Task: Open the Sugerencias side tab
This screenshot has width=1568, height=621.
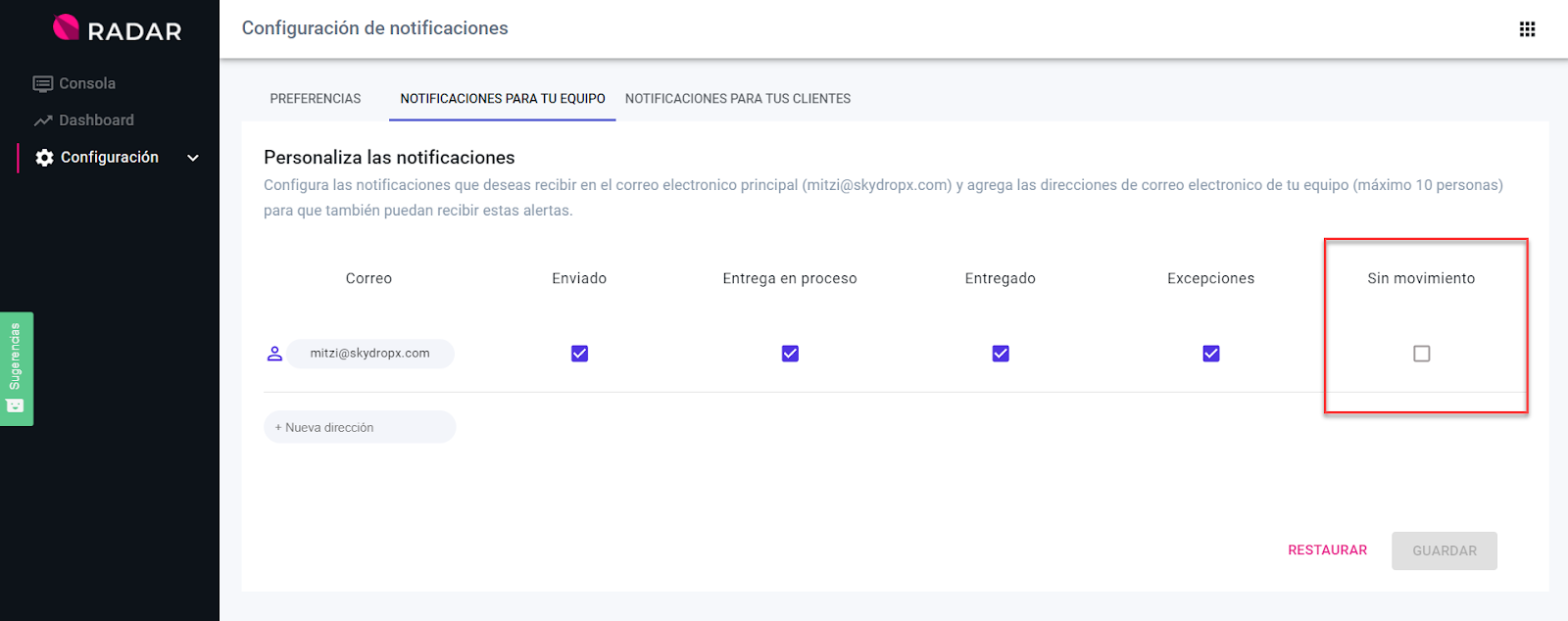Action: (17, 369)
